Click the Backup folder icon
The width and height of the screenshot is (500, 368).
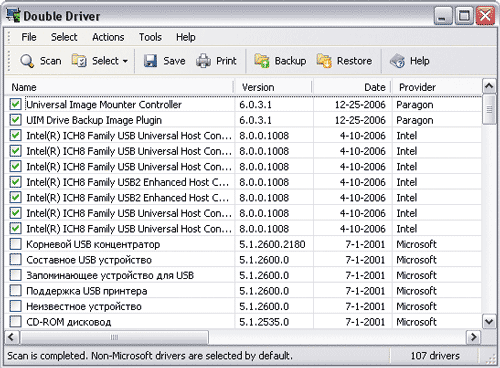(x=262, y=61)
